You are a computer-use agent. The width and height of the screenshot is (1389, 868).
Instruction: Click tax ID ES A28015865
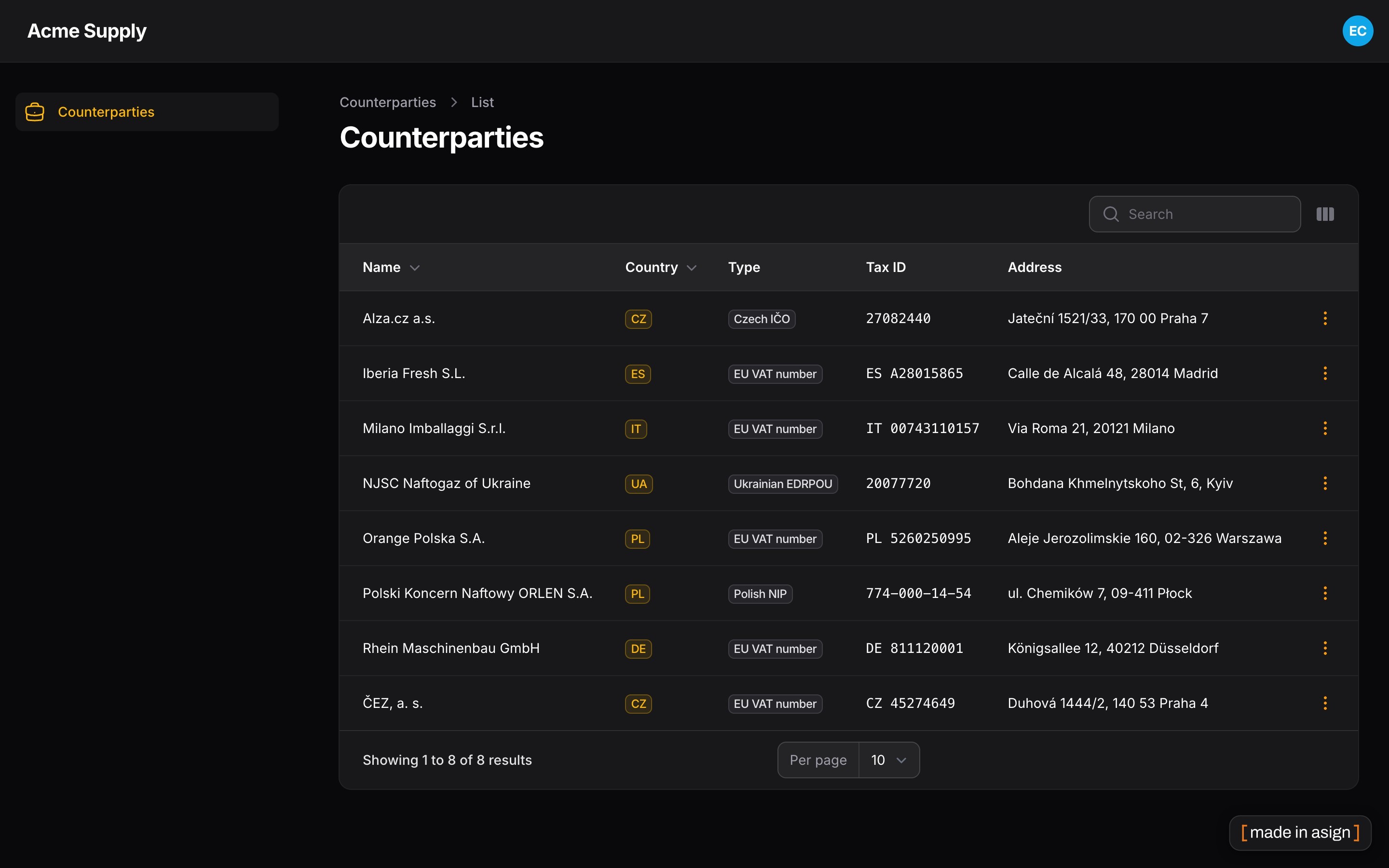pos(914,374)
